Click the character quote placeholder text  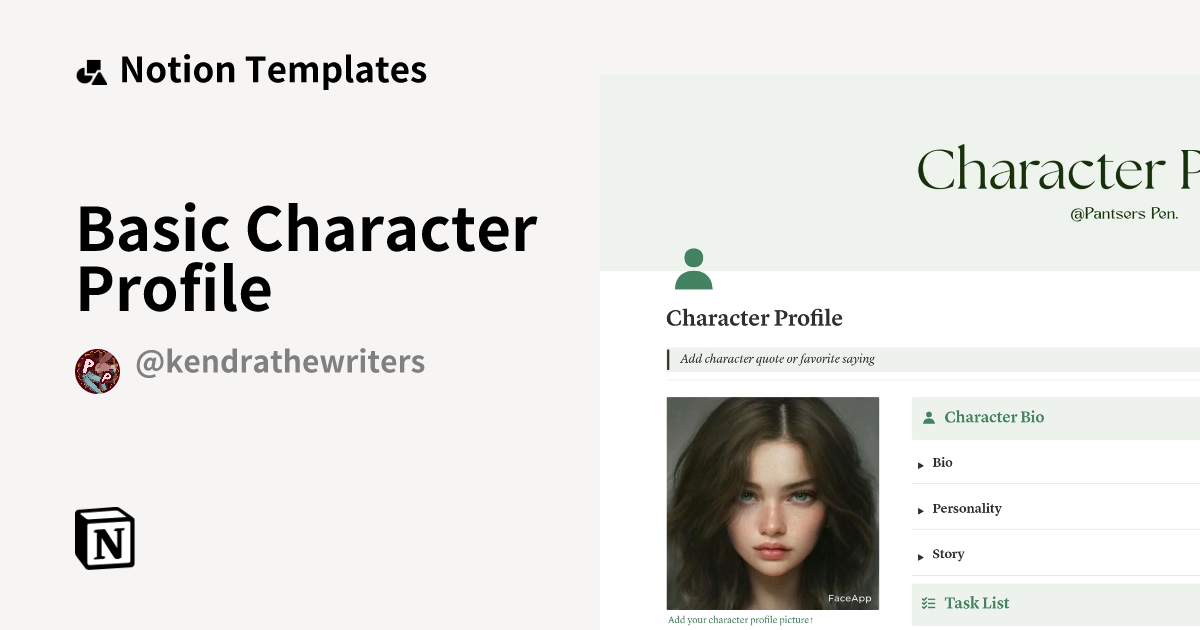(x=776, y=358)
